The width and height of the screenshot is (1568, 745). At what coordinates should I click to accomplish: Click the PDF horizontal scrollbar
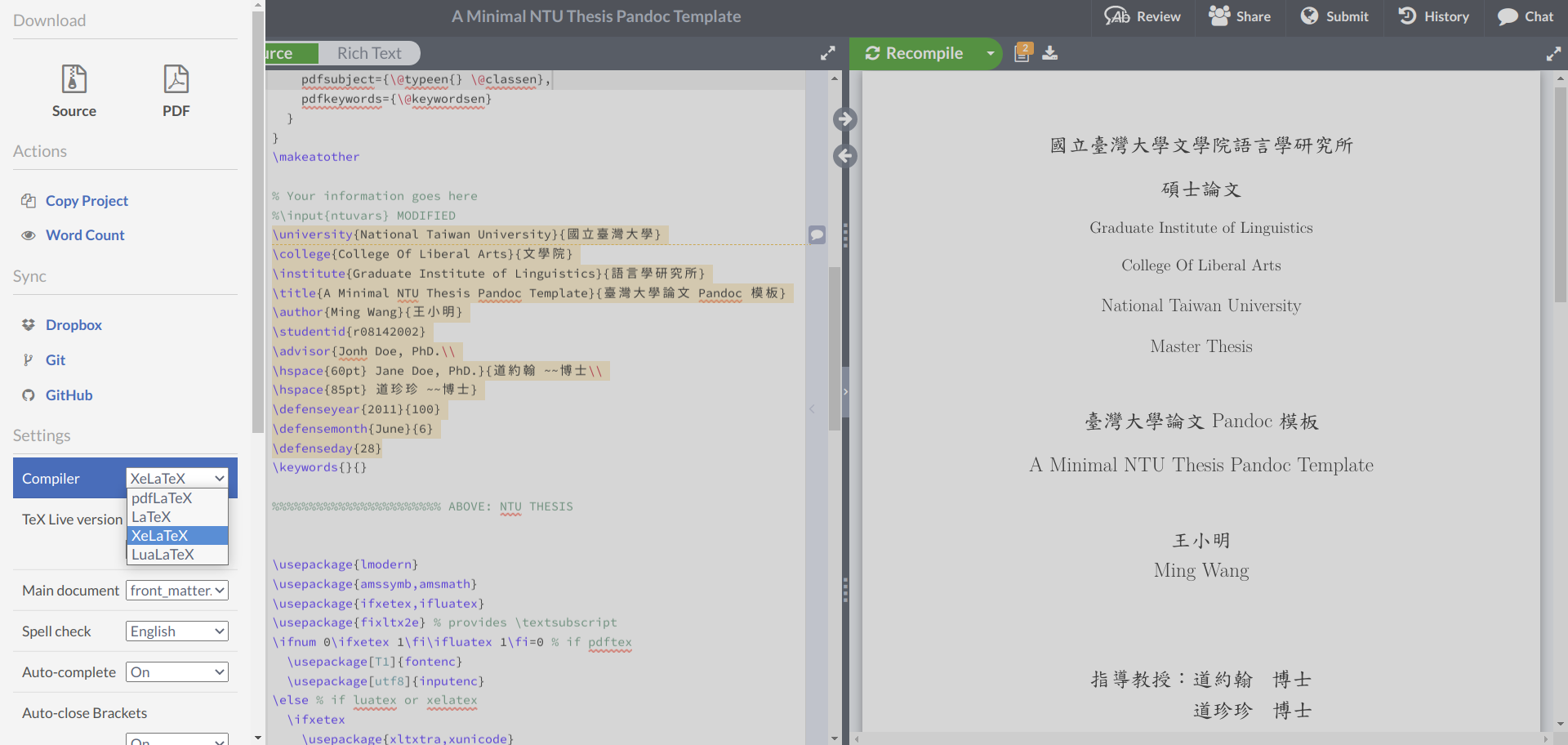tap(1202, 738)
